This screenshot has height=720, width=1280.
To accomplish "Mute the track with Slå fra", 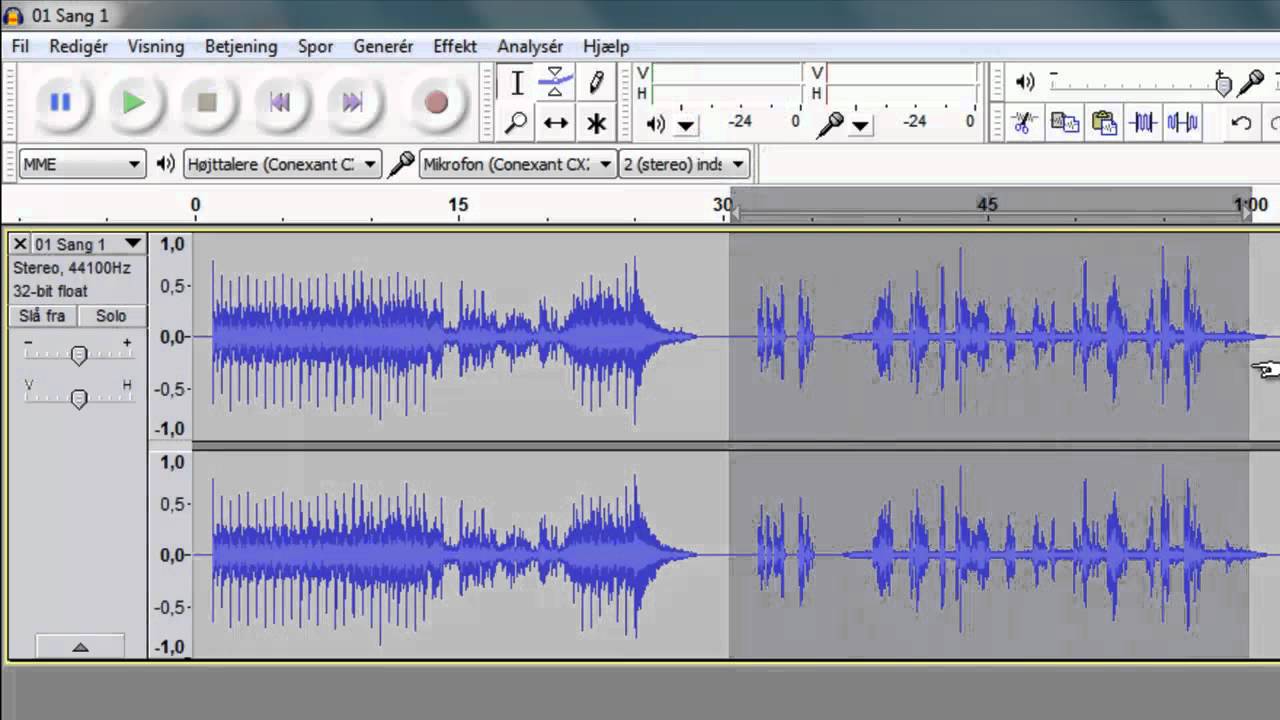I will point(42,316).
